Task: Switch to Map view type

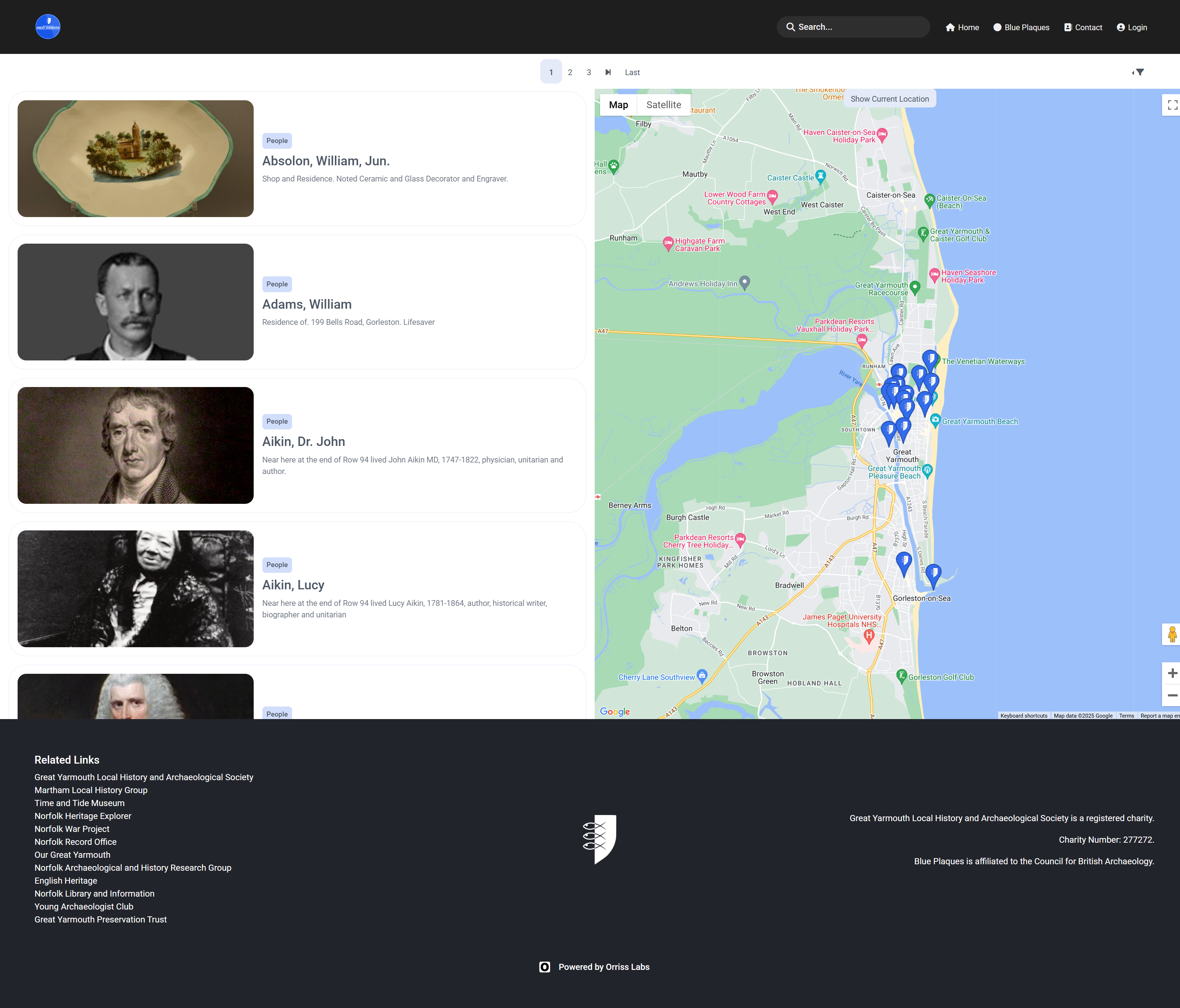Action: click(x=618, y=105)
